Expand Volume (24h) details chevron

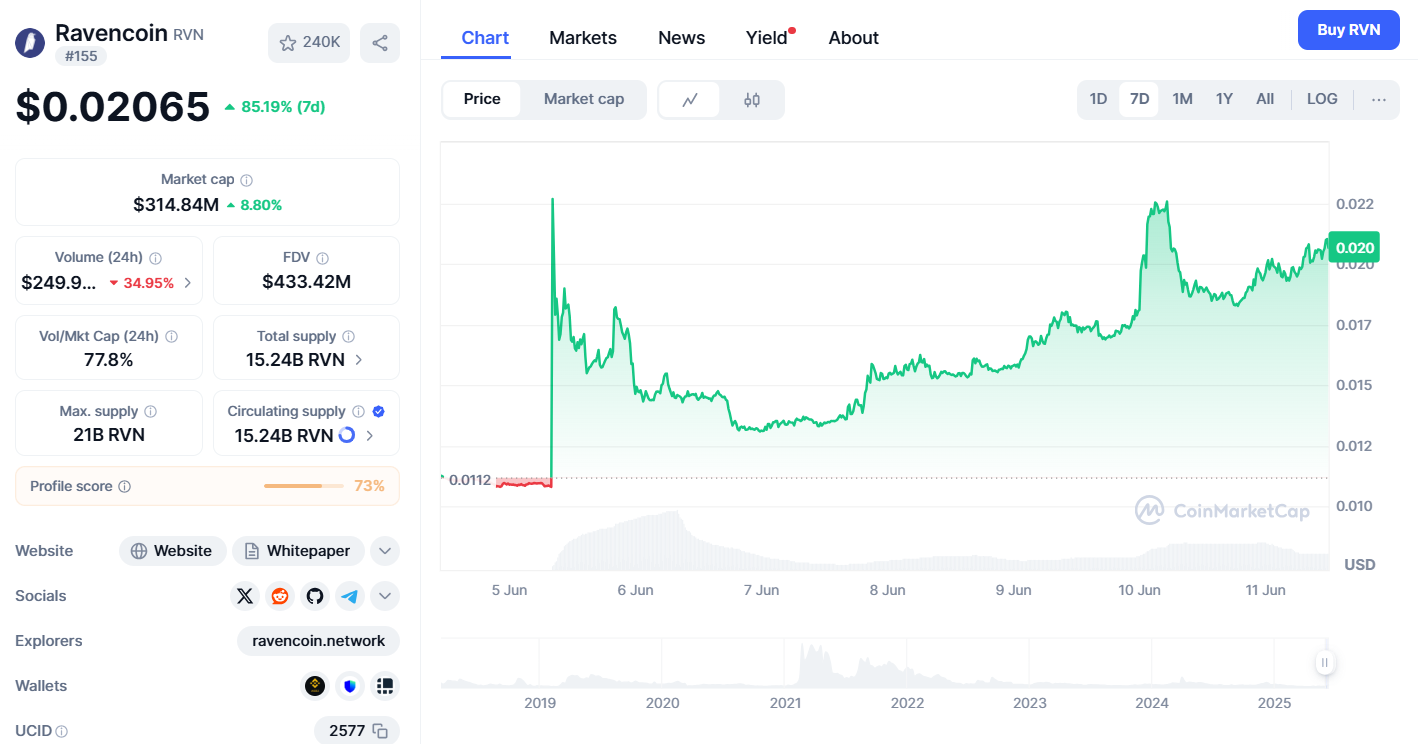pos(188,283)
